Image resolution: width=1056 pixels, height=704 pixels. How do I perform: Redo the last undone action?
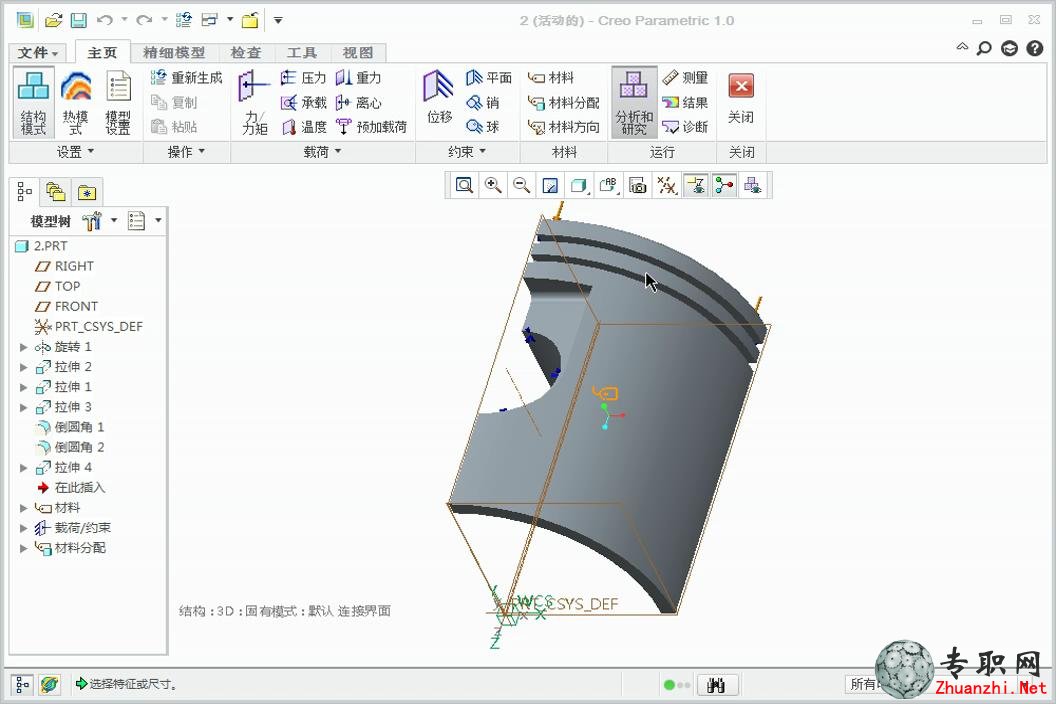click(x=143, y=20)
